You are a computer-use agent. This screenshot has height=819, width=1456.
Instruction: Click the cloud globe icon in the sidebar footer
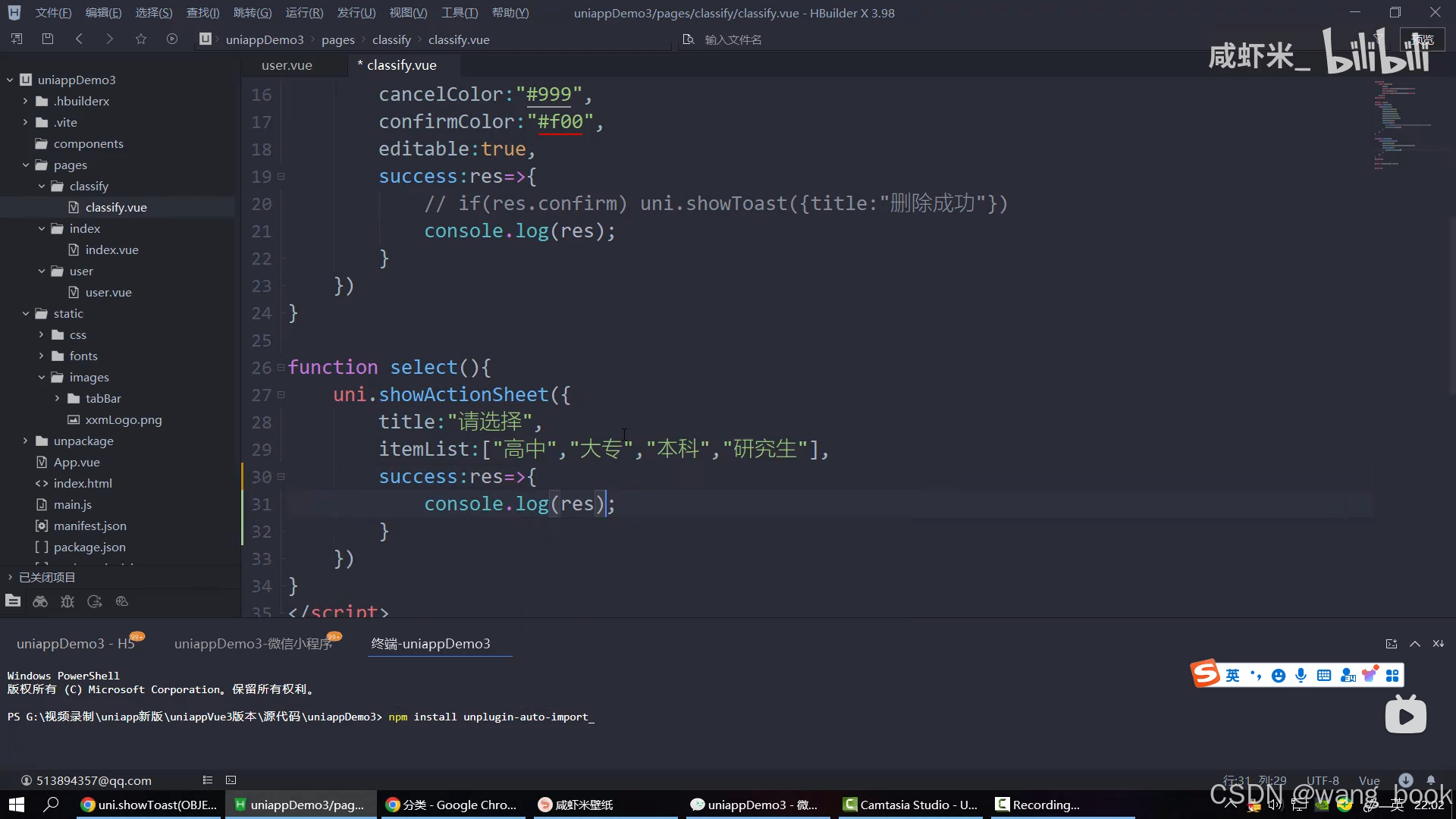(122, 601)
